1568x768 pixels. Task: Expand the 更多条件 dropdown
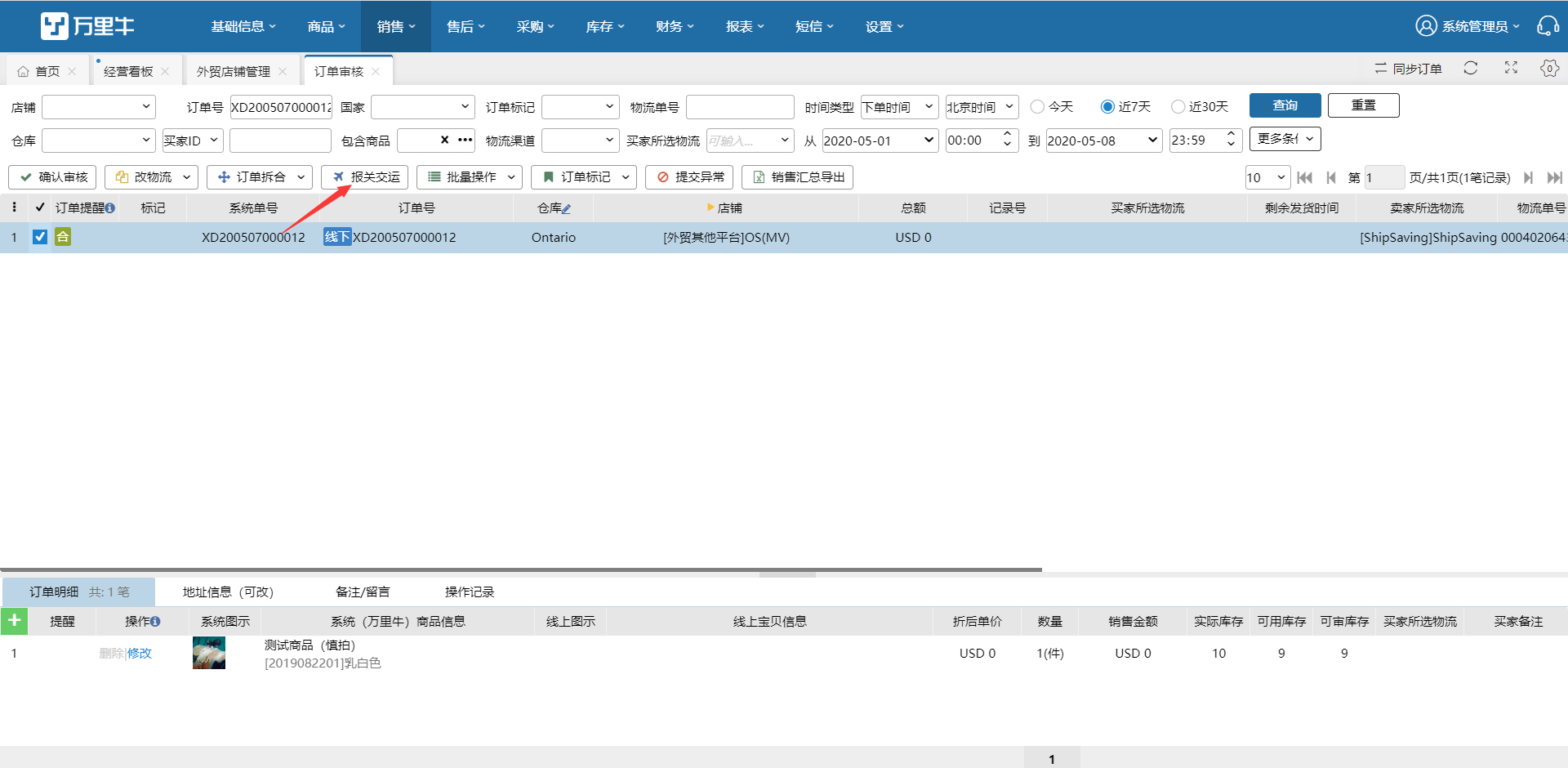click(1285, 139)
